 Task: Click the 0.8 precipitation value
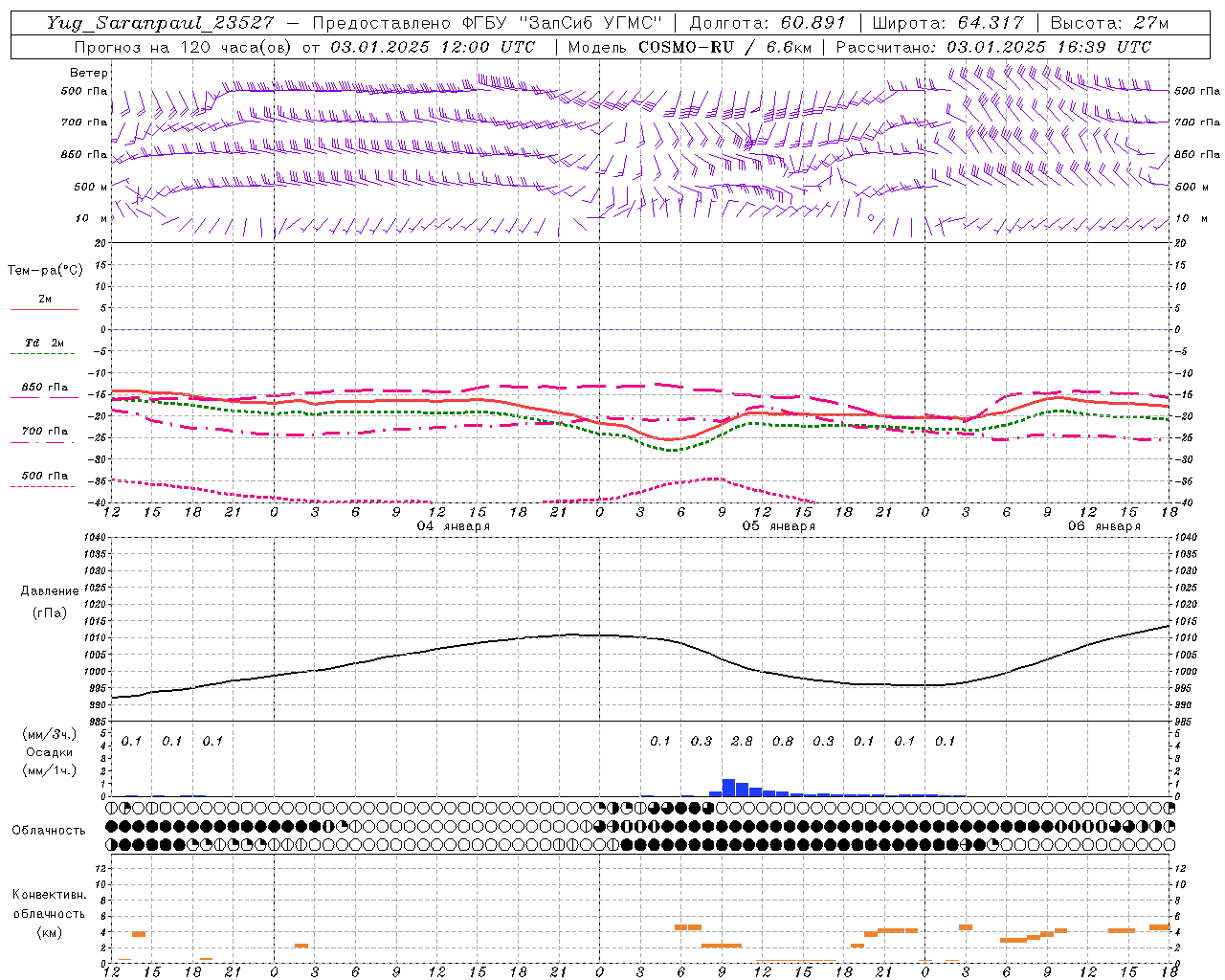[783, 741]
